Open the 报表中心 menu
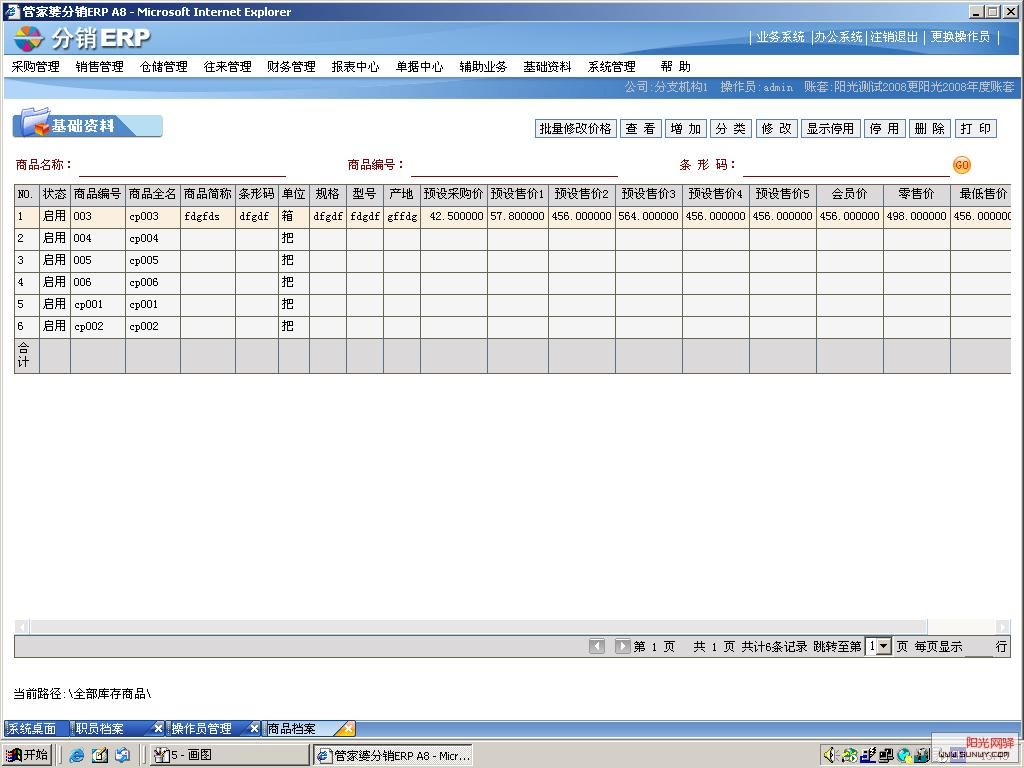Screen dimensions: 1024x768 [355, 66]
